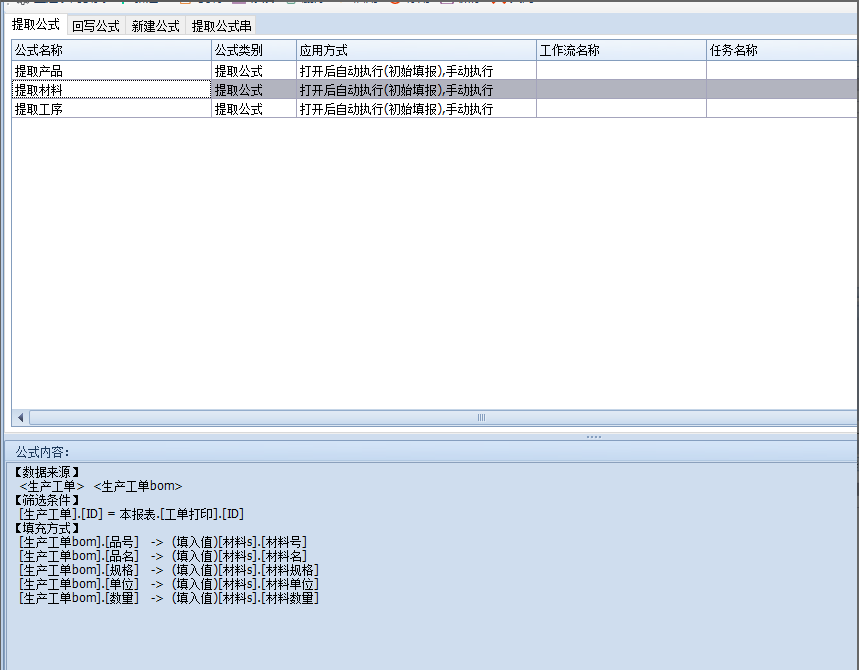Click the splitter grip above 公式内容
Image resolution: width=859 pixels, height=670 pixels.
coord(593,436)
